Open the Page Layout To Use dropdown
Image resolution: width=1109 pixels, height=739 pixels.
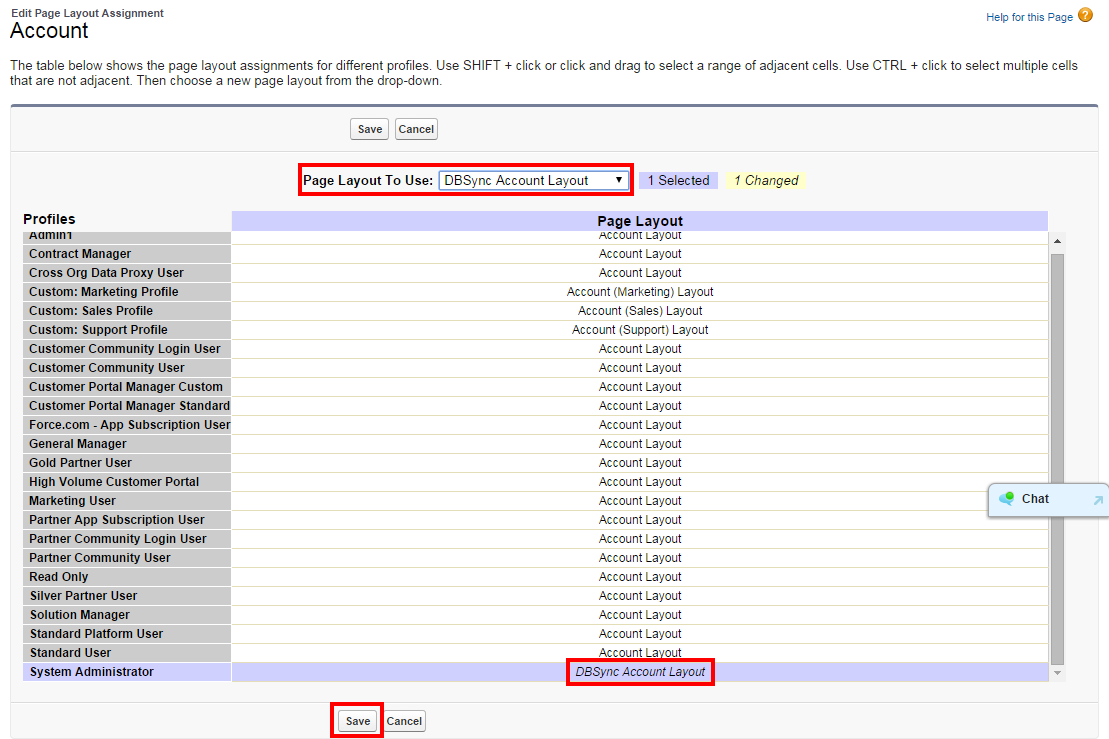[x=534, y=181]
